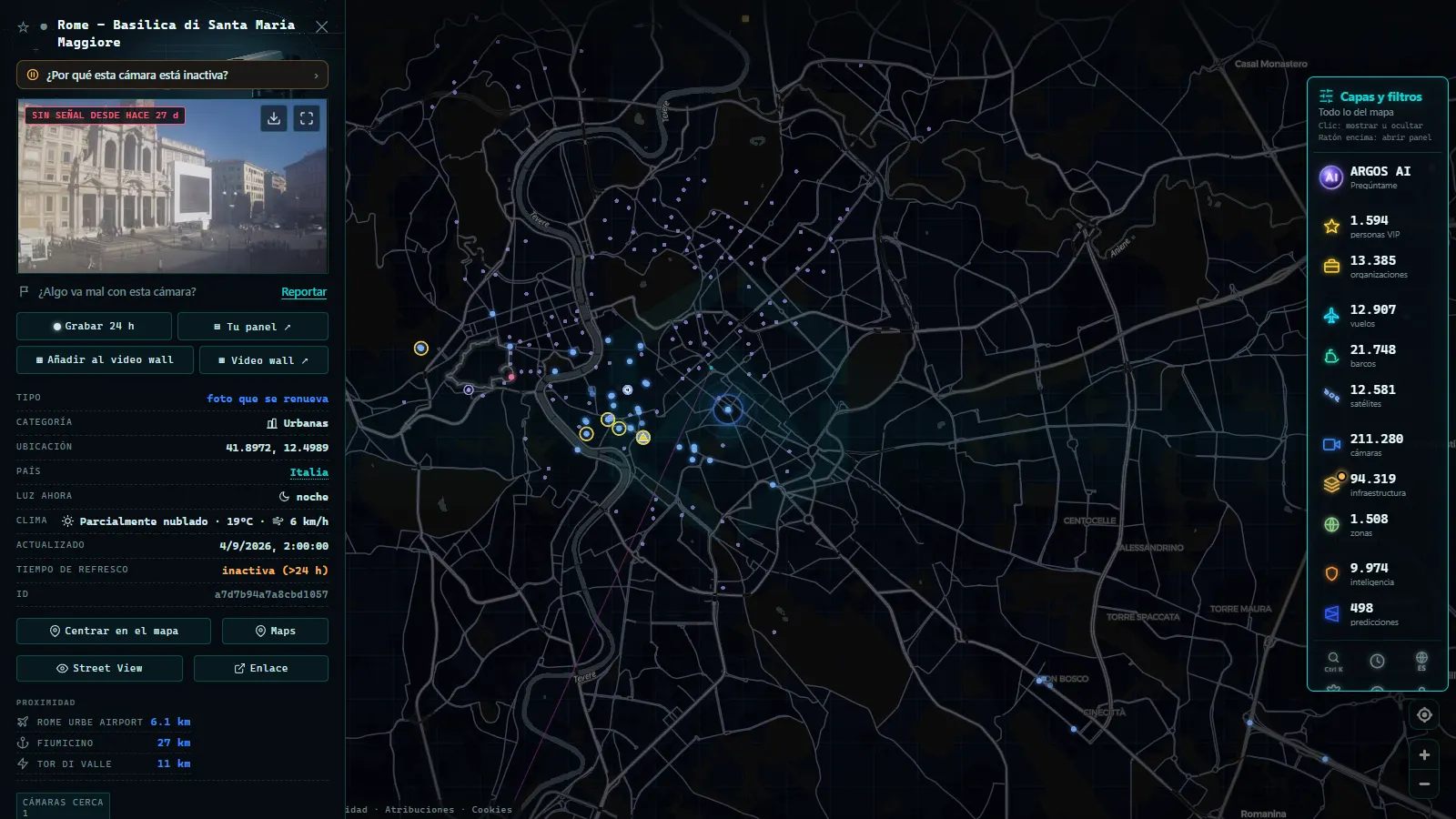The width and height of the screenshot is (1456, 819).
Task: Toggle personas VIP layer
Action: [1378, 226]
